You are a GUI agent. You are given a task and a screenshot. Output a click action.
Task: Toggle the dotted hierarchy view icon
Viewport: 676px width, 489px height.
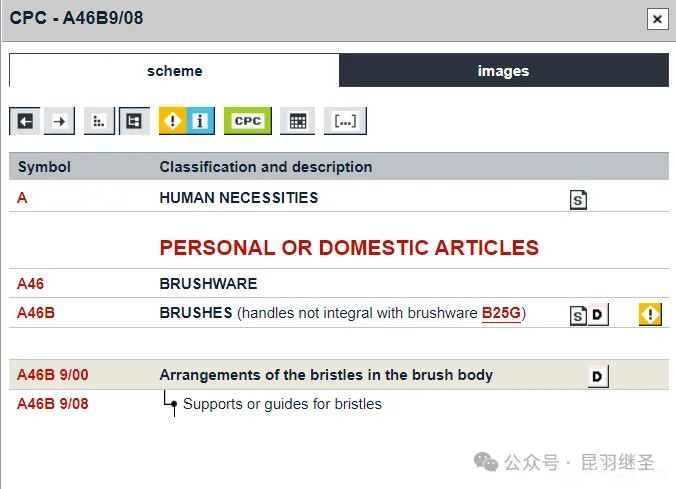(98, 121)
